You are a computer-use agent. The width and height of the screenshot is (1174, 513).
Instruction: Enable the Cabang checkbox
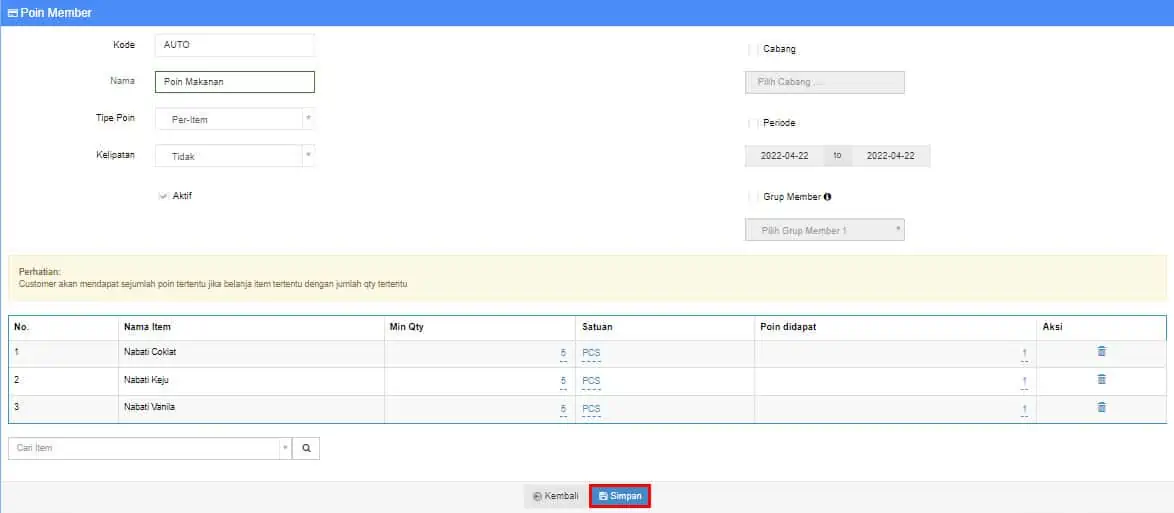[x=753, y=49]
